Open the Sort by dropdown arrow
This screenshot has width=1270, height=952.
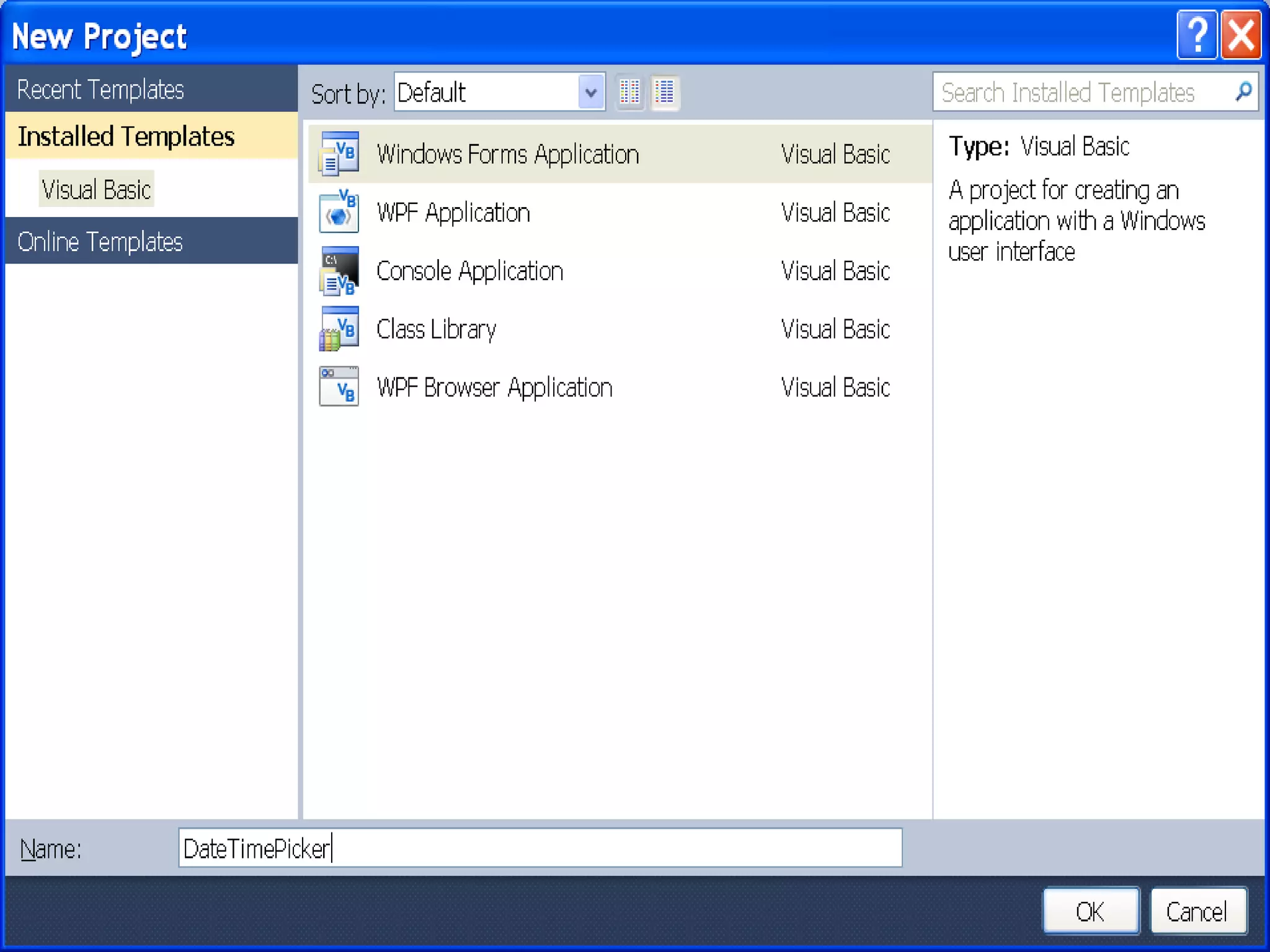[x=591, y=93]
